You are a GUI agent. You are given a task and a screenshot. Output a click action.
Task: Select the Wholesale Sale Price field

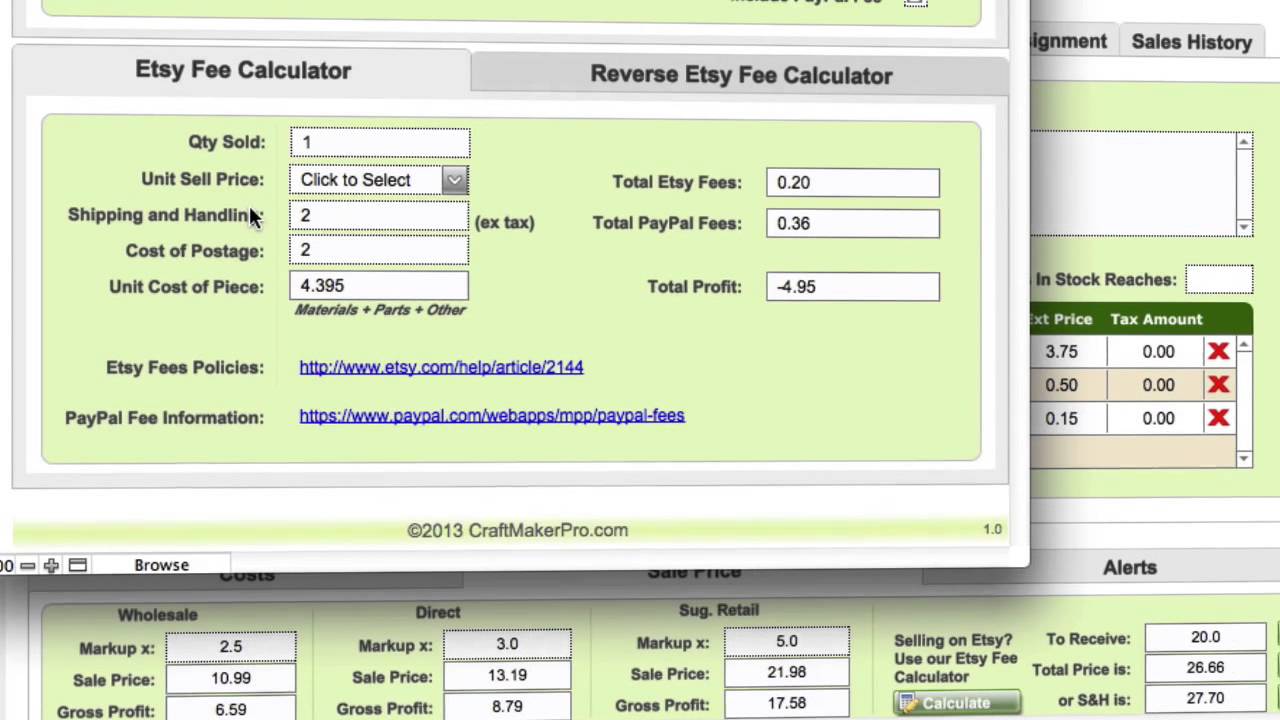tap(231, 678)
